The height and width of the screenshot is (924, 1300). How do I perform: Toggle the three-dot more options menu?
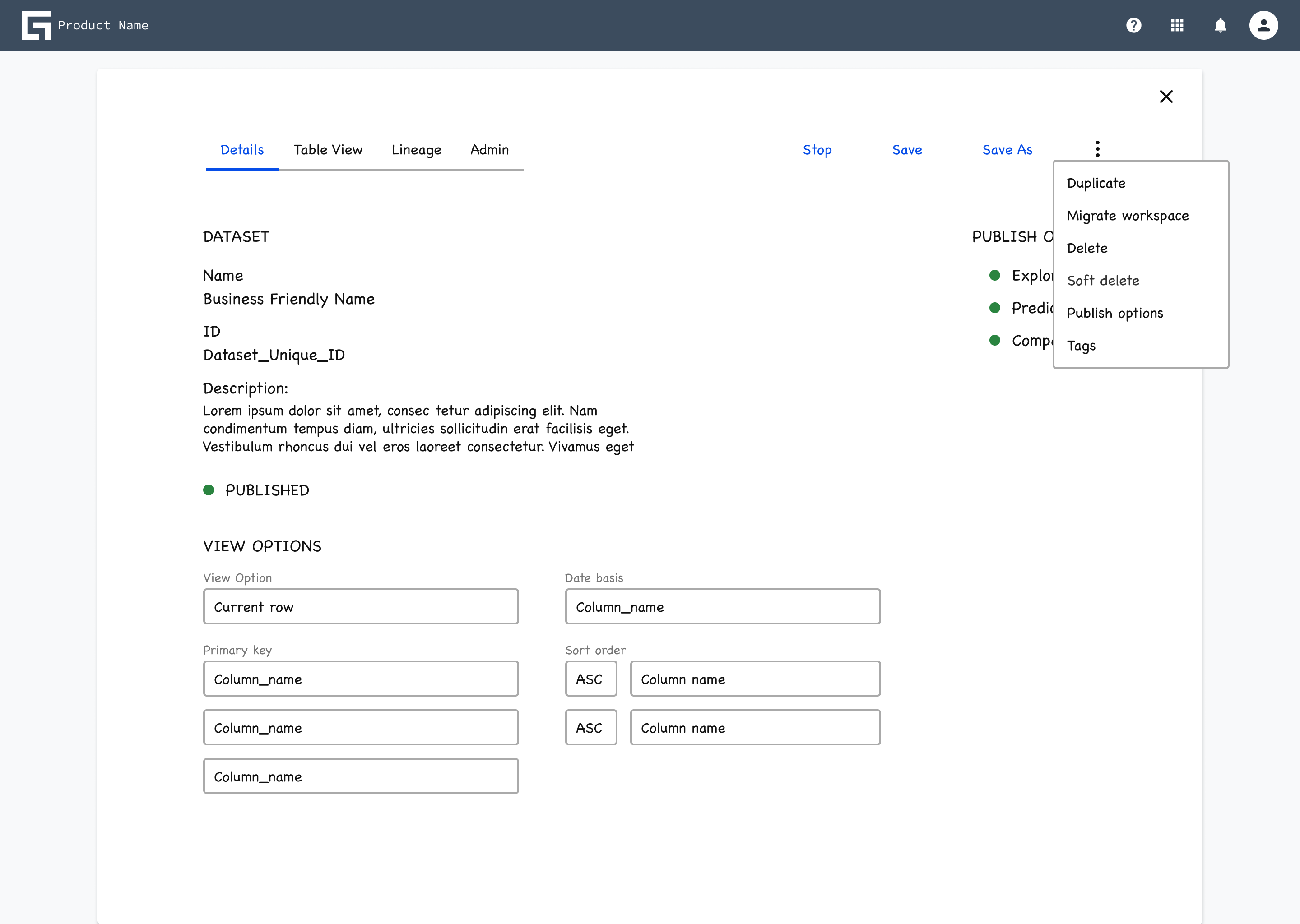point(1097,149)
